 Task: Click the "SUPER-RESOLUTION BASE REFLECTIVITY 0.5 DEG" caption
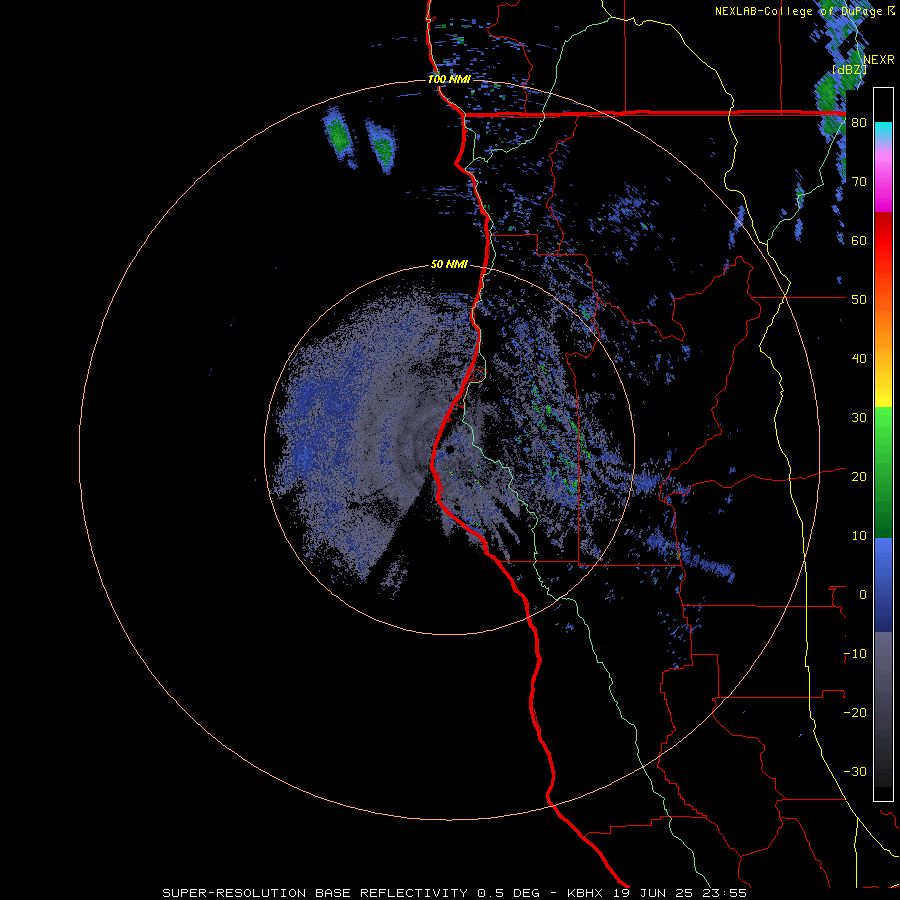tap(351, 893)
